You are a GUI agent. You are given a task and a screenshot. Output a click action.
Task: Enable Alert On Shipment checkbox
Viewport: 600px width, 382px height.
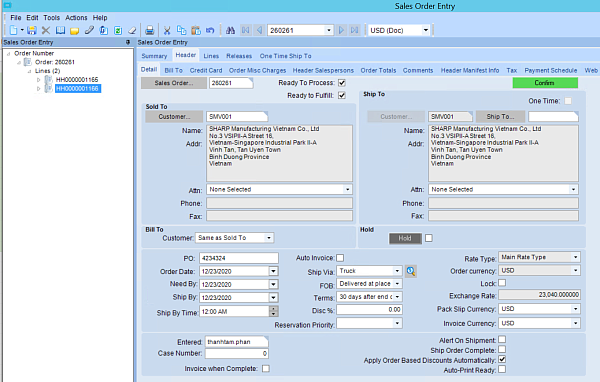(502, 340)
